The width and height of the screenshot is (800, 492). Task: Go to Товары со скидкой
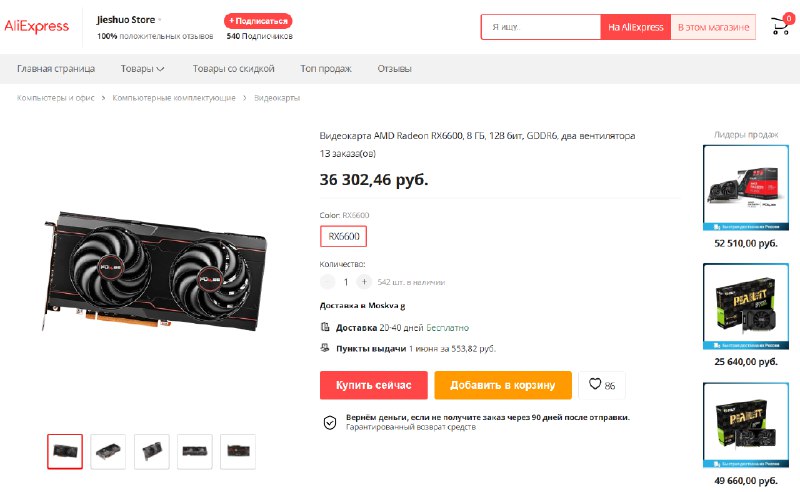(234, 68)
